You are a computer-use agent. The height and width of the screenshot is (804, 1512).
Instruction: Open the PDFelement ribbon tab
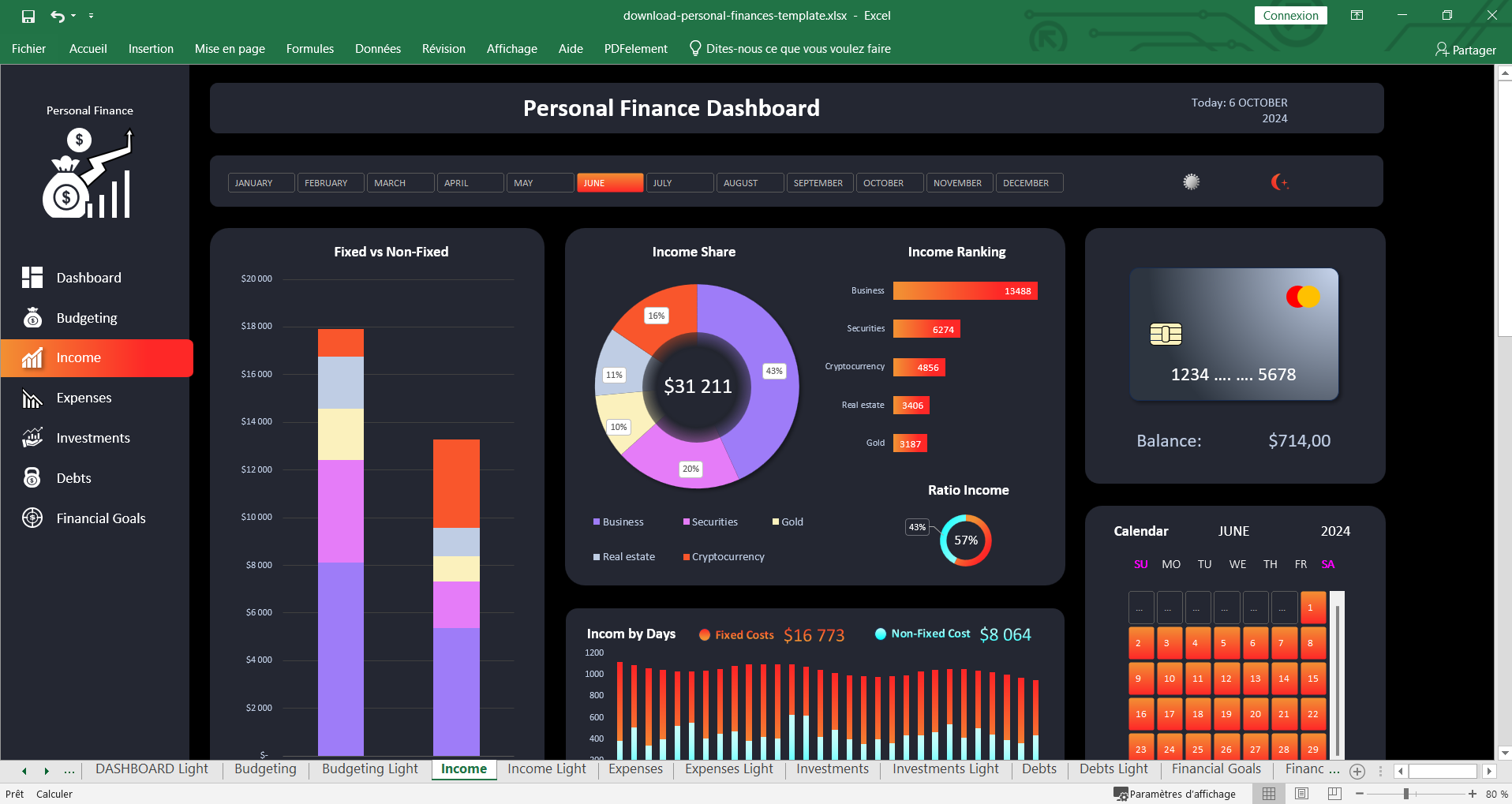click(x=635, y=49)
